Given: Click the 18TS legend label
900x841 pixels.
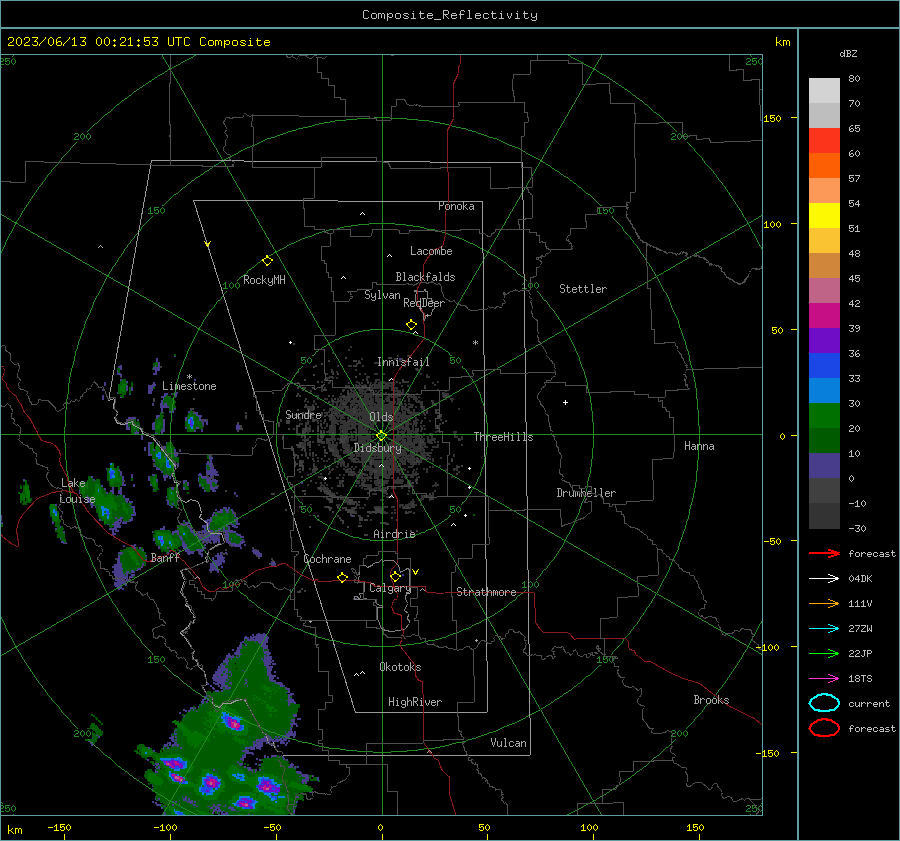Looking at the screenshot, I should (860, 679).
